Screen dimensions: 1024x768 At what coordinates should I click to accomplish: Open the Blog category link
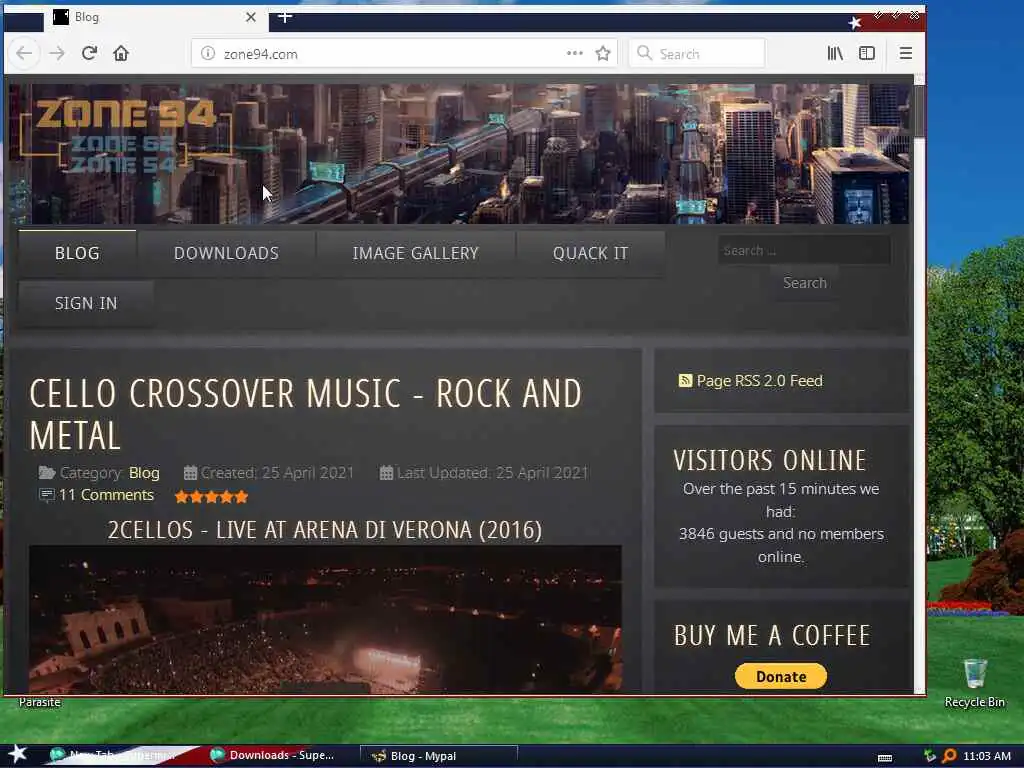click(x=144, y=473)
